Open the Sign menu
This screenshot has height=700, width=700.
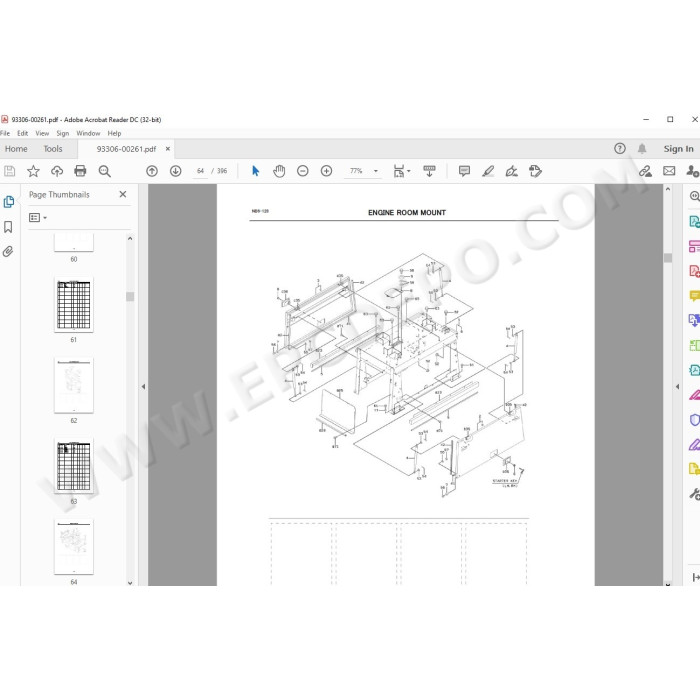[62, 133]
